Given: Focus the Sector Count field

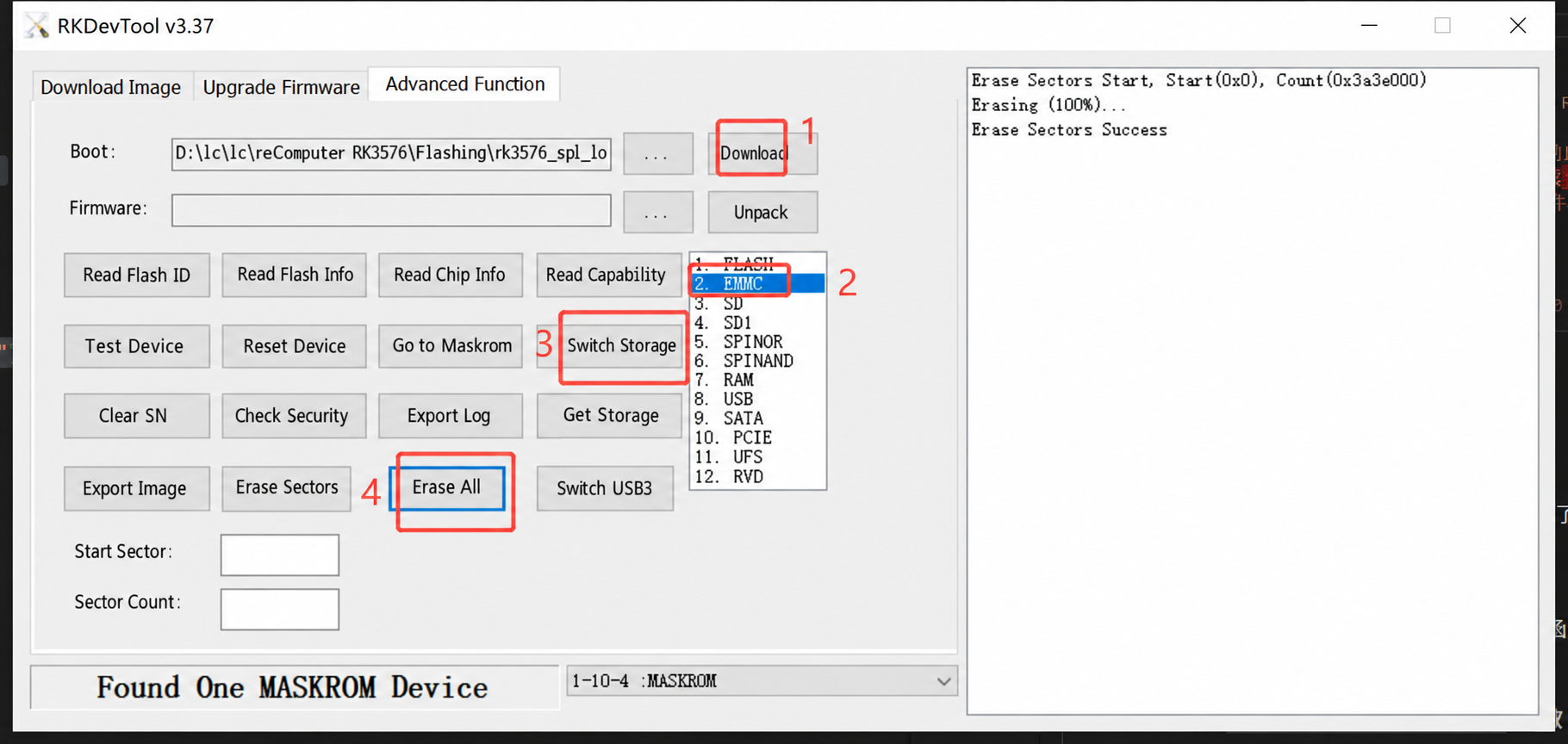Looking at the screenshot, I should point(280,610).
